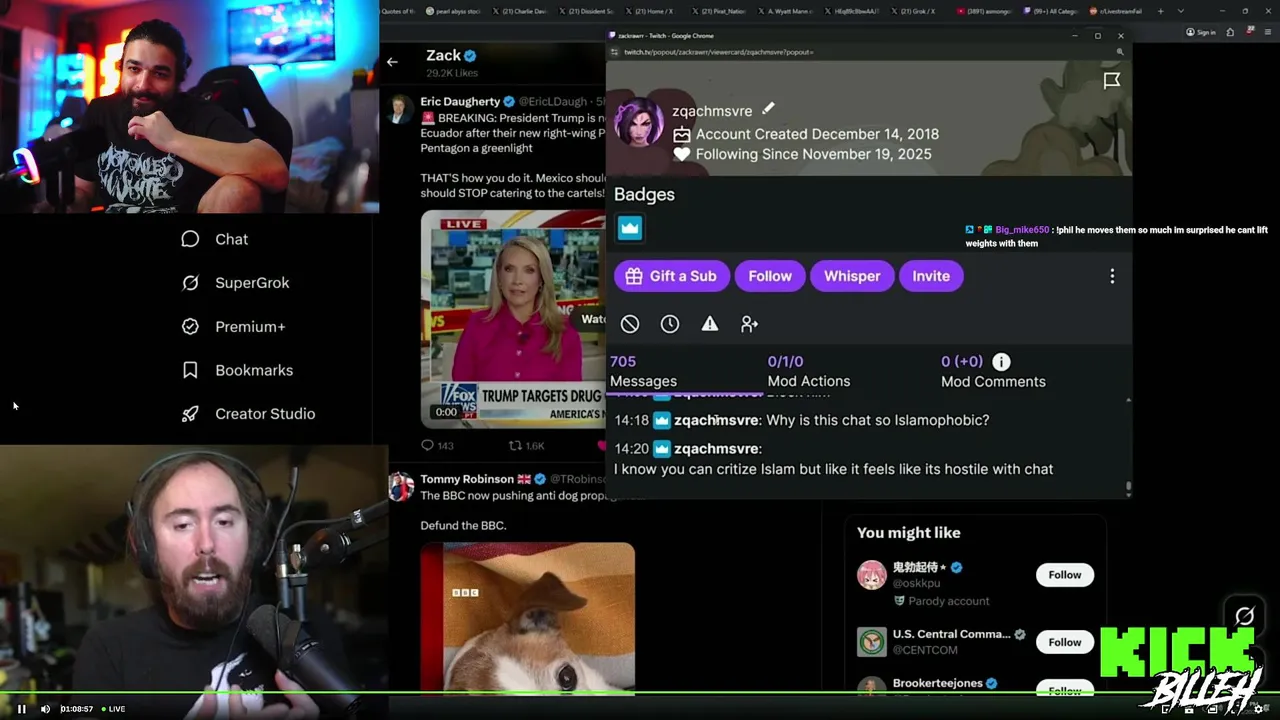Open the U.S. Central Command profile

tap(951, 634)
